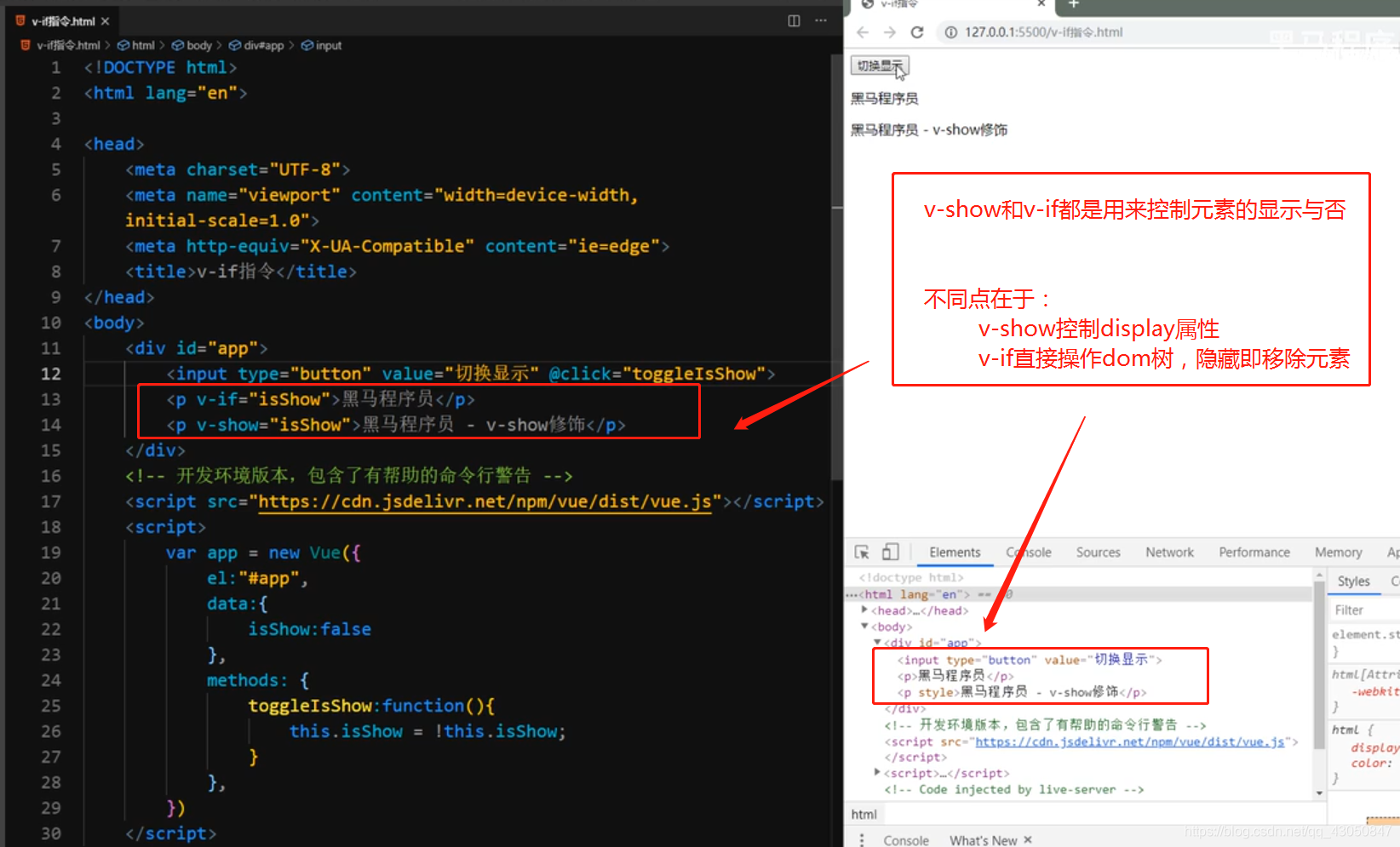Screen dimensions: 1400x847
Task: Select the html lang=en node in Elements
Action: point(915,594)
